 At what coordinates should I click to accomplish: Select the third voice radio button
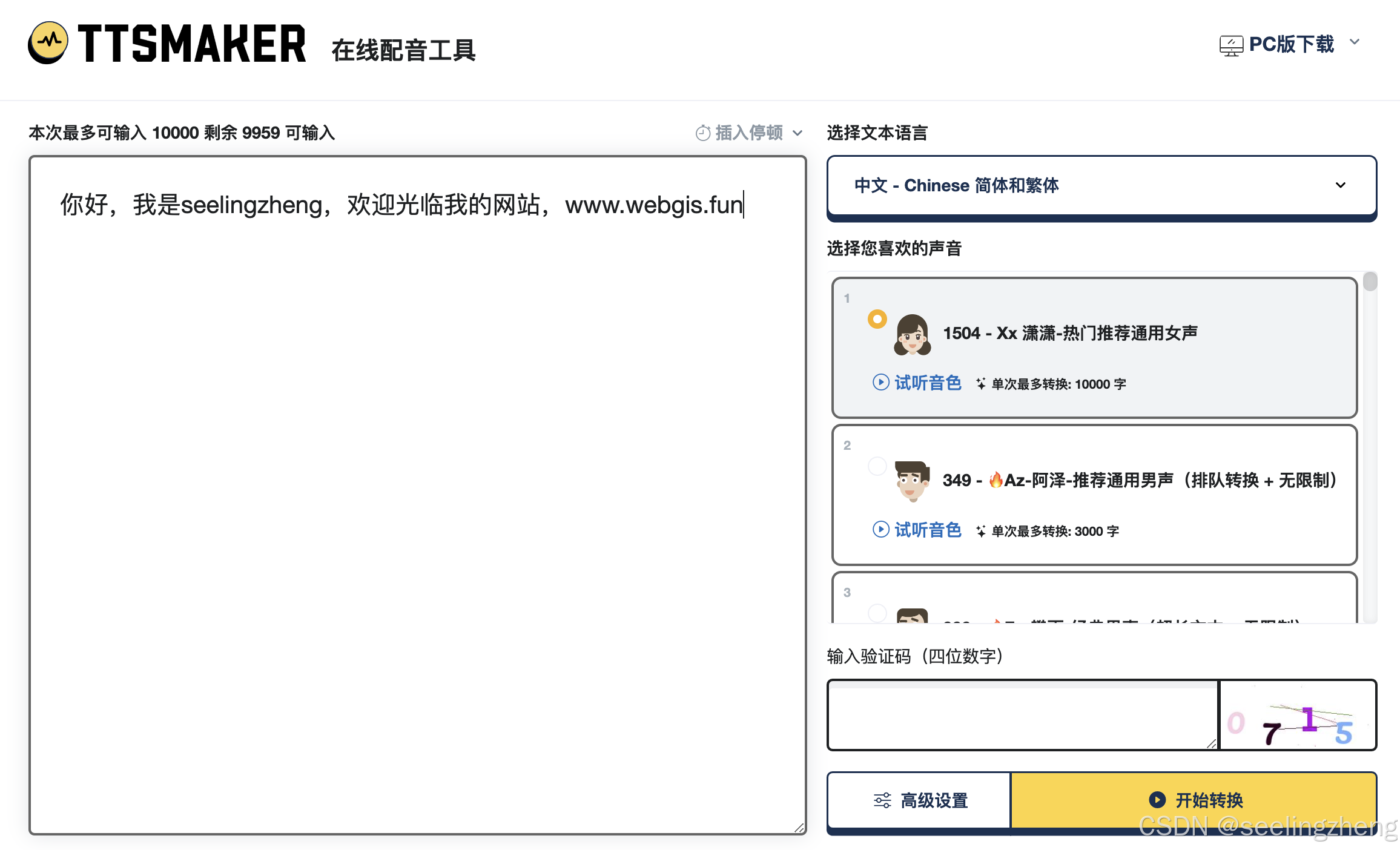[x=877, y=613]
